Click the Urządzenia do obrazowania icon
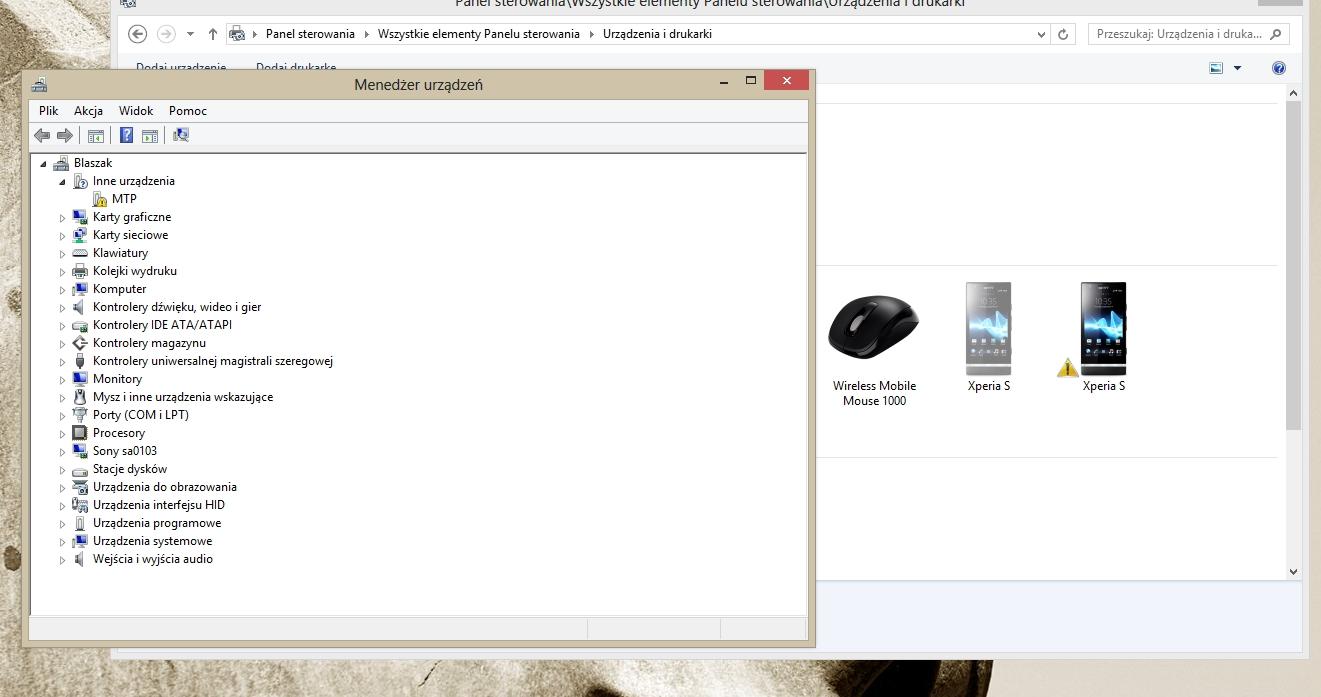The image size is (1321, 697). click(x=80, y=487)
